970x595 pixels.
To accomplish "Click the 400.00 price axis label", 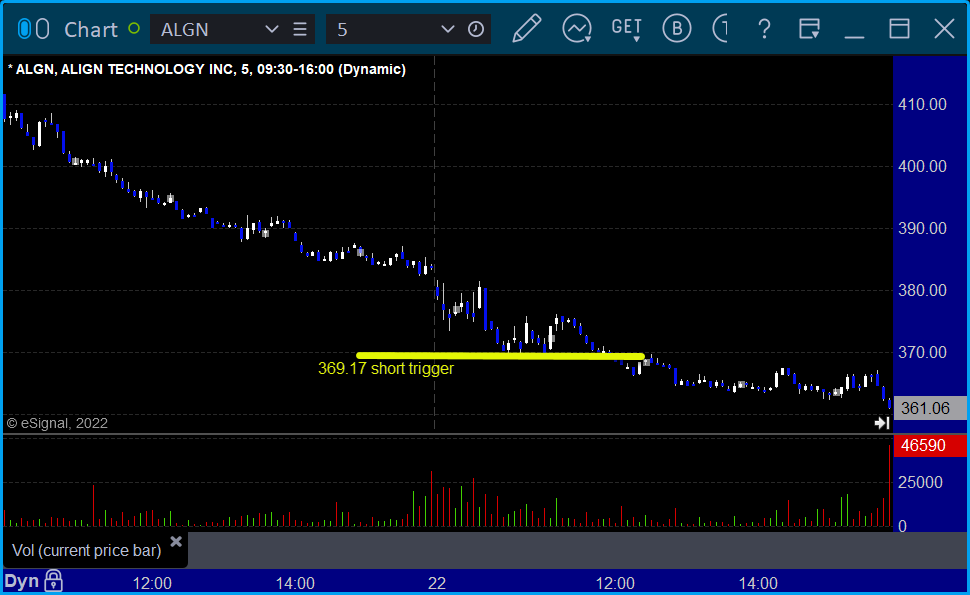I will tap(922, 166).
